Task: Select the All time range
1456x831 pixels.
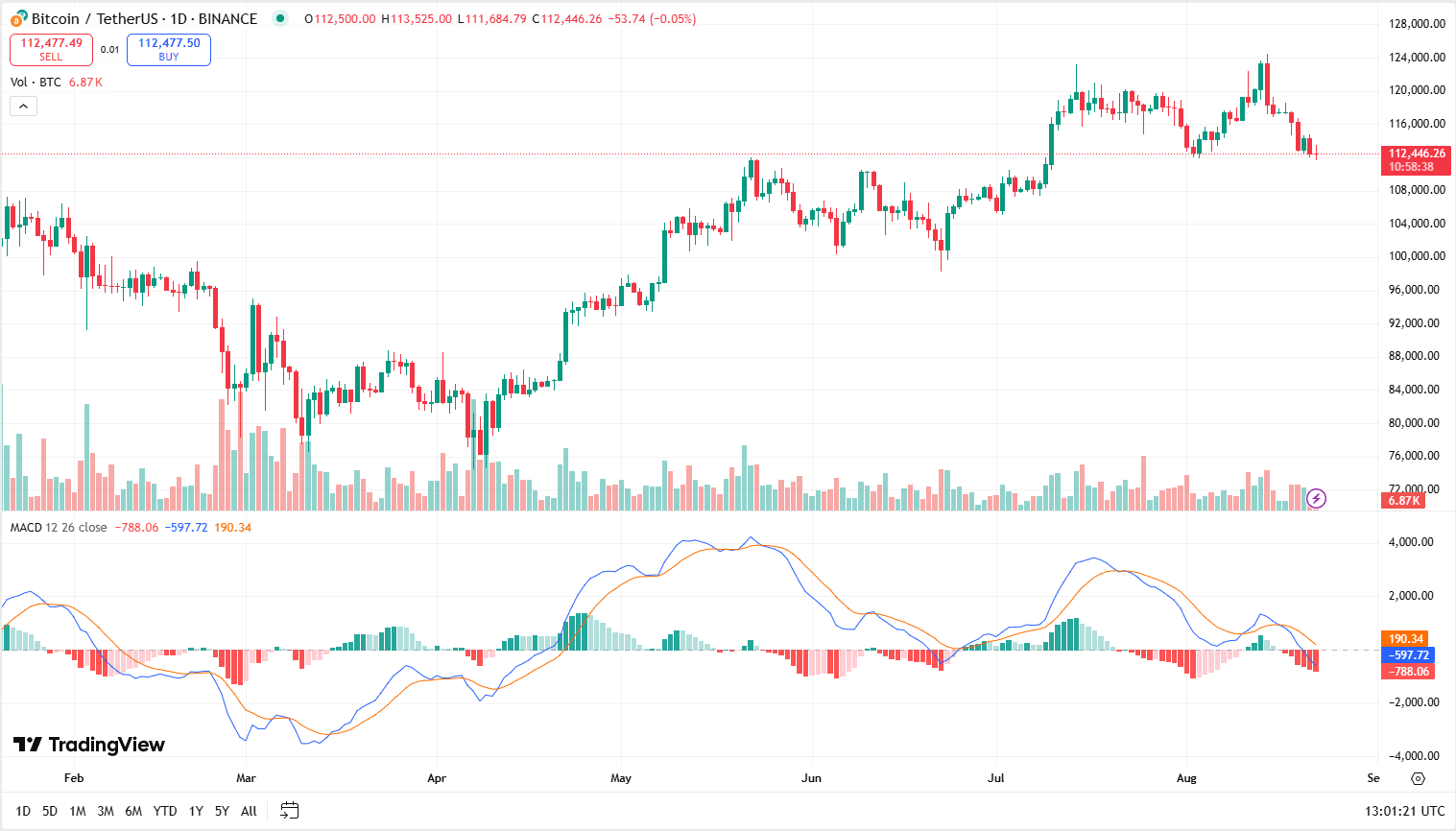Action: (249, 811)
